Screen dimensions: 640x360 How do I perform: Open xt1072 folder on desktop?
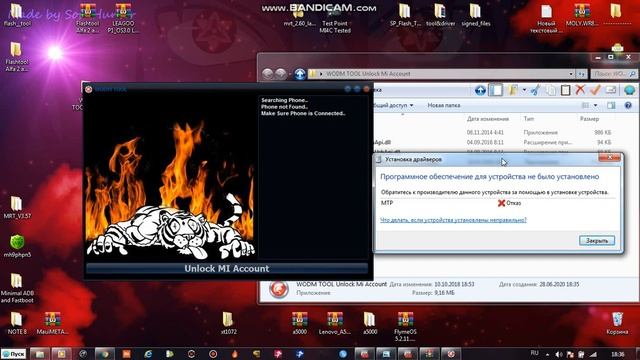click(x=228, y=323)
